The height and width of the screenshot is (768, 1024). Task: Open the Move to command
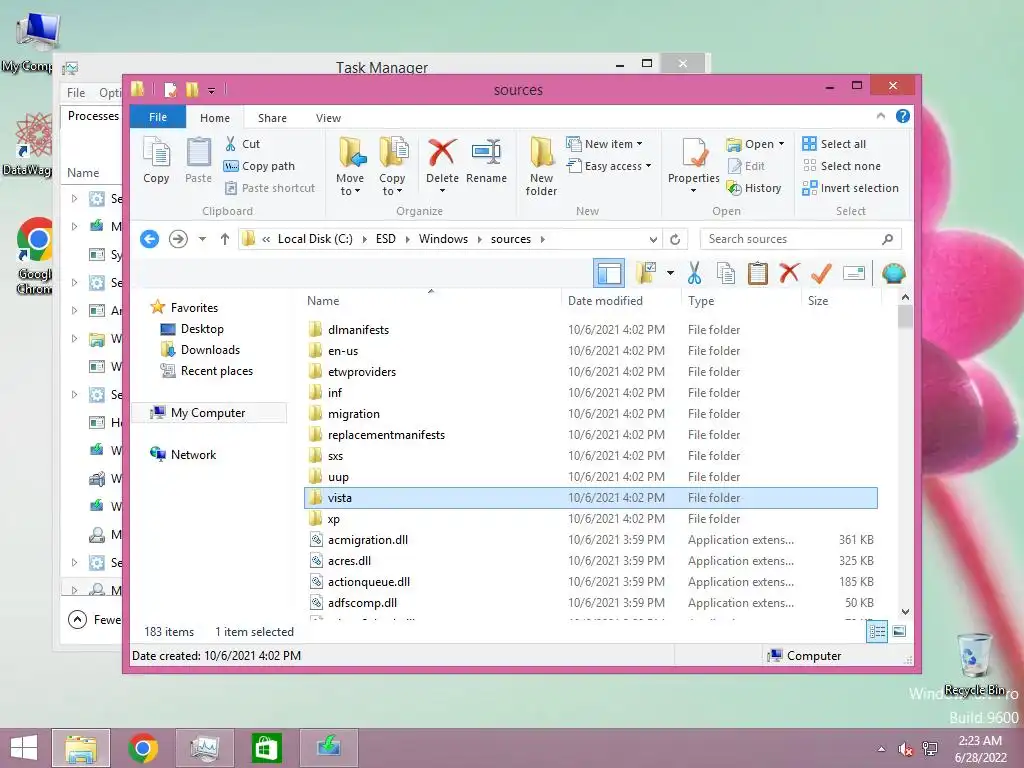(350, 167)
